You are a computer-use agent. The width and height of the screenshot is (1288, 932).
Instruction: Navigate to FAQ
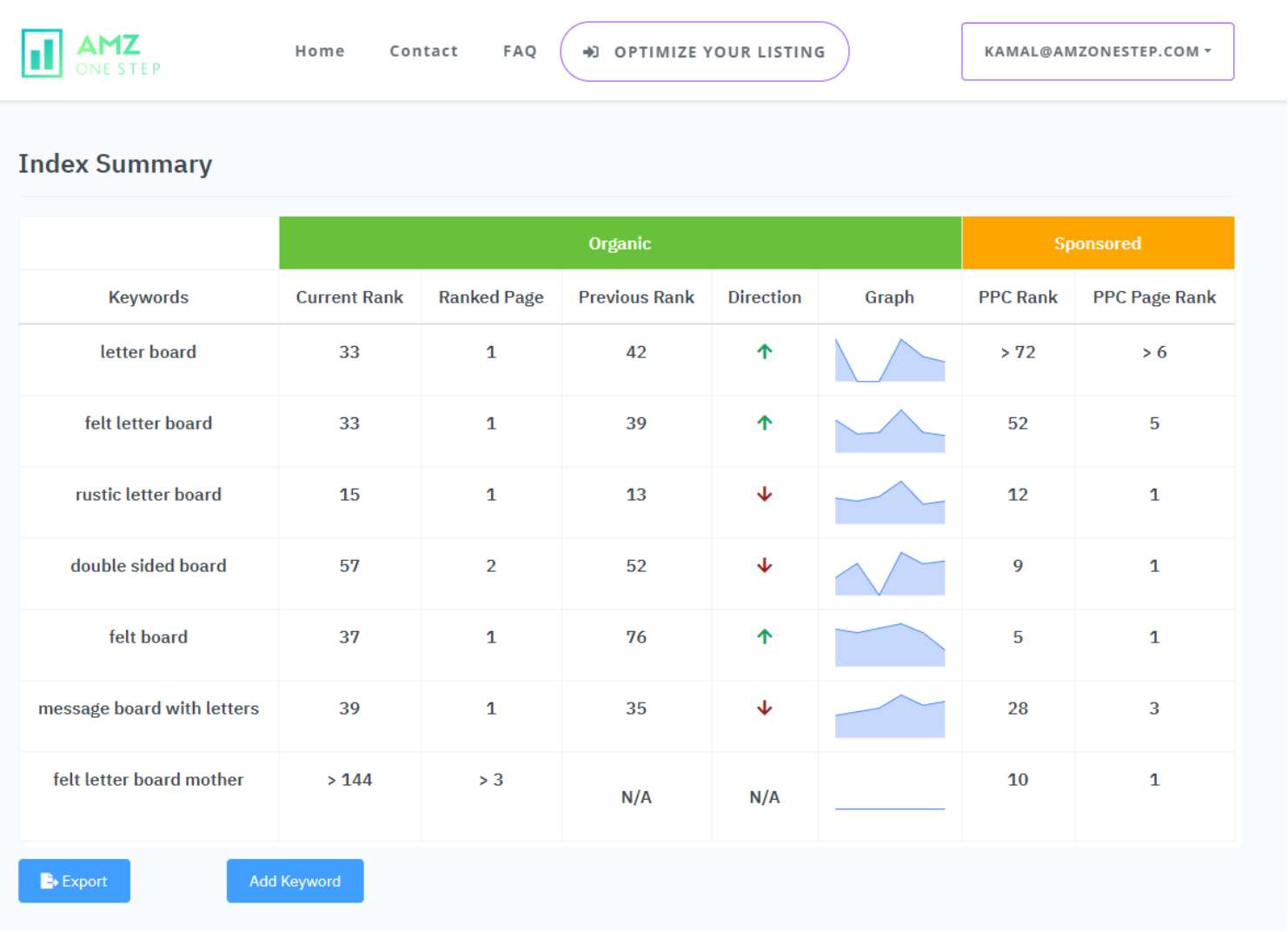tap(520, 51)
